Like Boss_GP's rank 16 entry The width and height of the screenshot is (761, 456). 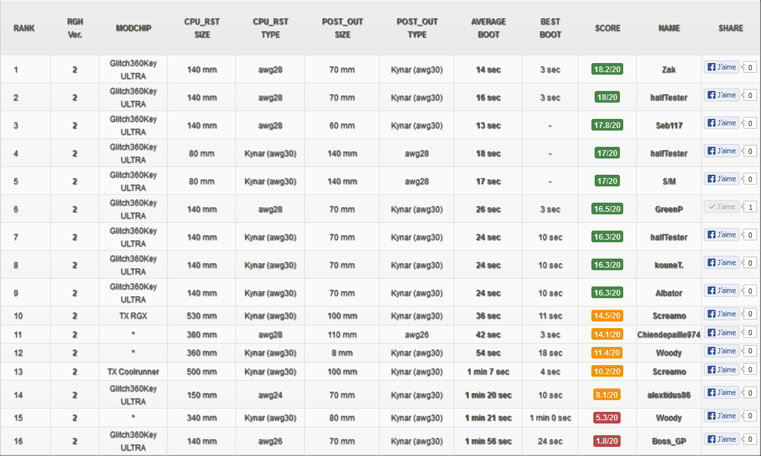tap(722, 439)
